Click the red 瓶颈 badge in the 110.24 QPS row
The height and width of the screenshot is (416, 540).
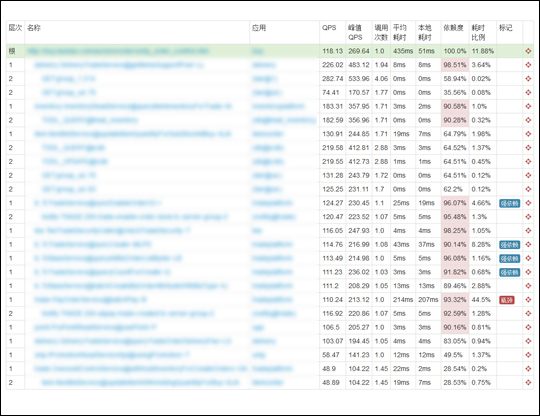tap(507, 300)
